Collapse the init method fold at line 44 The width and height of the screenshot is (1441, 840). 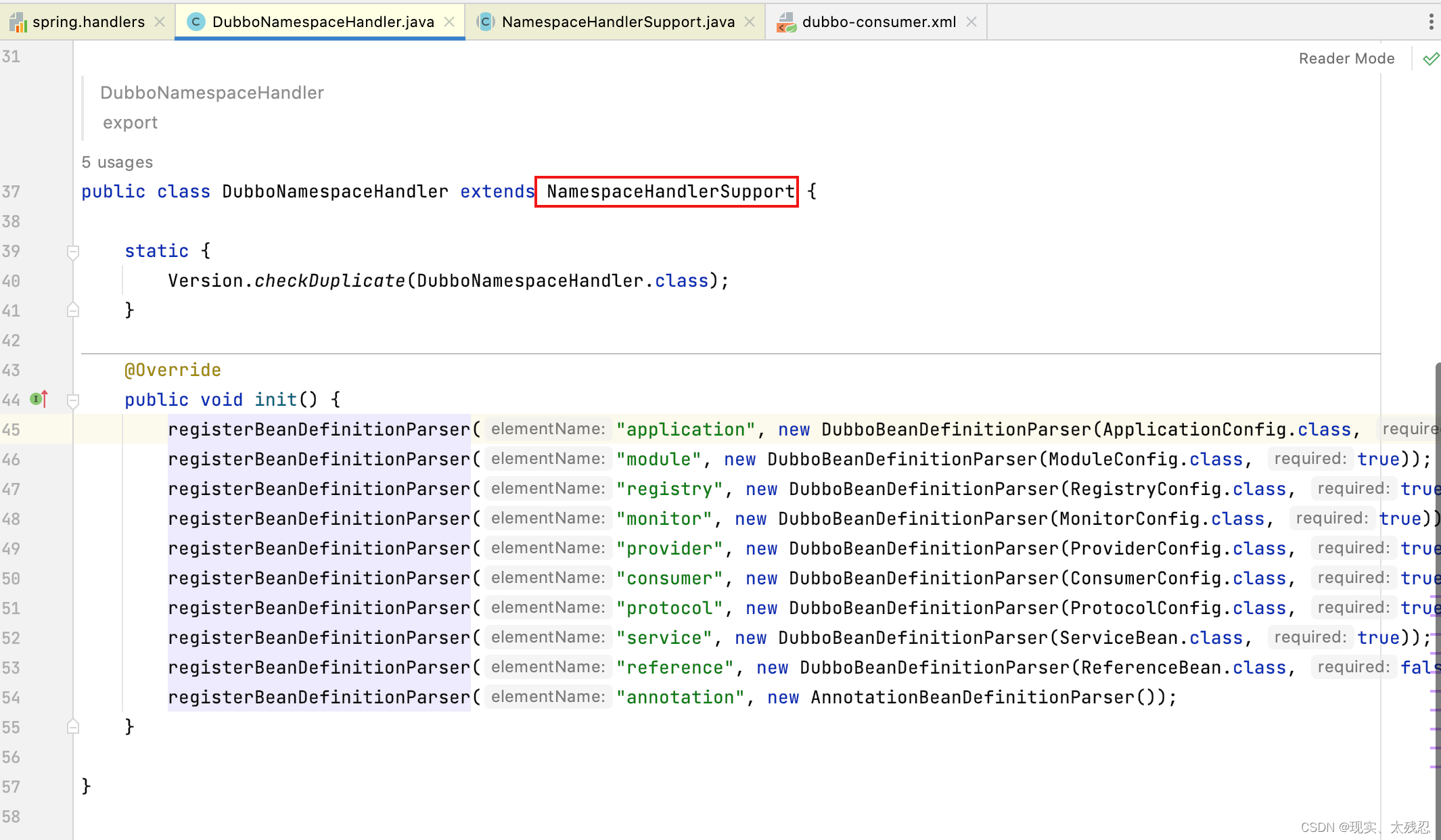click(73, 400)
